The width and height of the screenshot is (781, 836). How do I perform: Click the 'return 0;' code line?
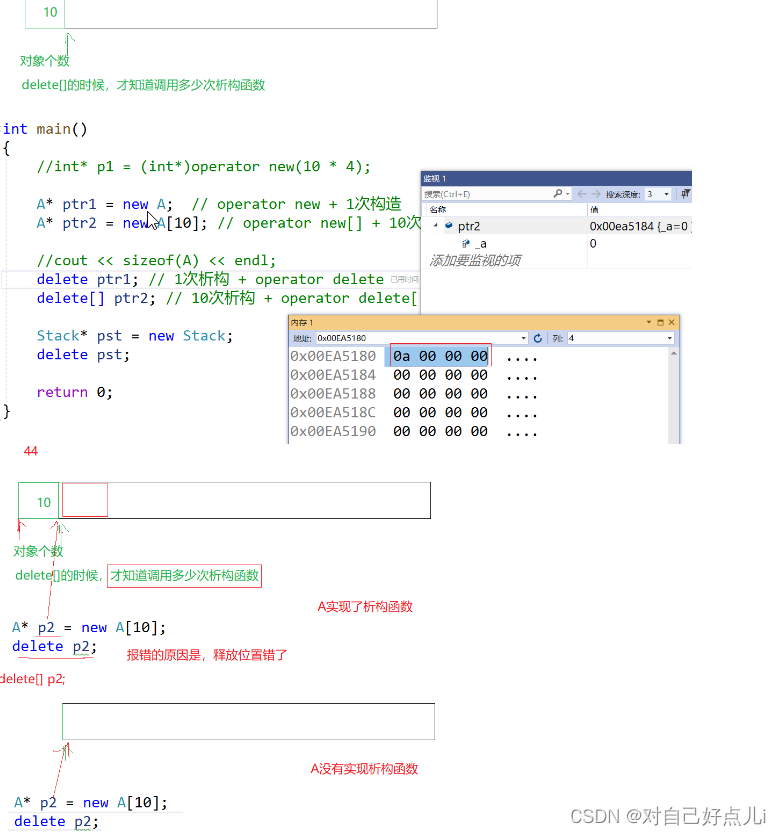click(75, 392)
